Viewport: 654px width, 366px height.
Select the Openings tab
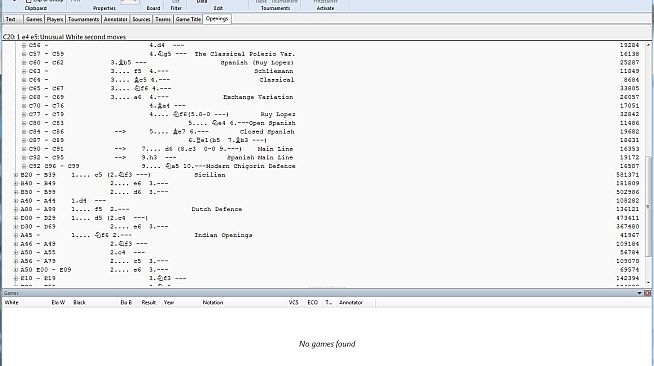pos(217,19)
